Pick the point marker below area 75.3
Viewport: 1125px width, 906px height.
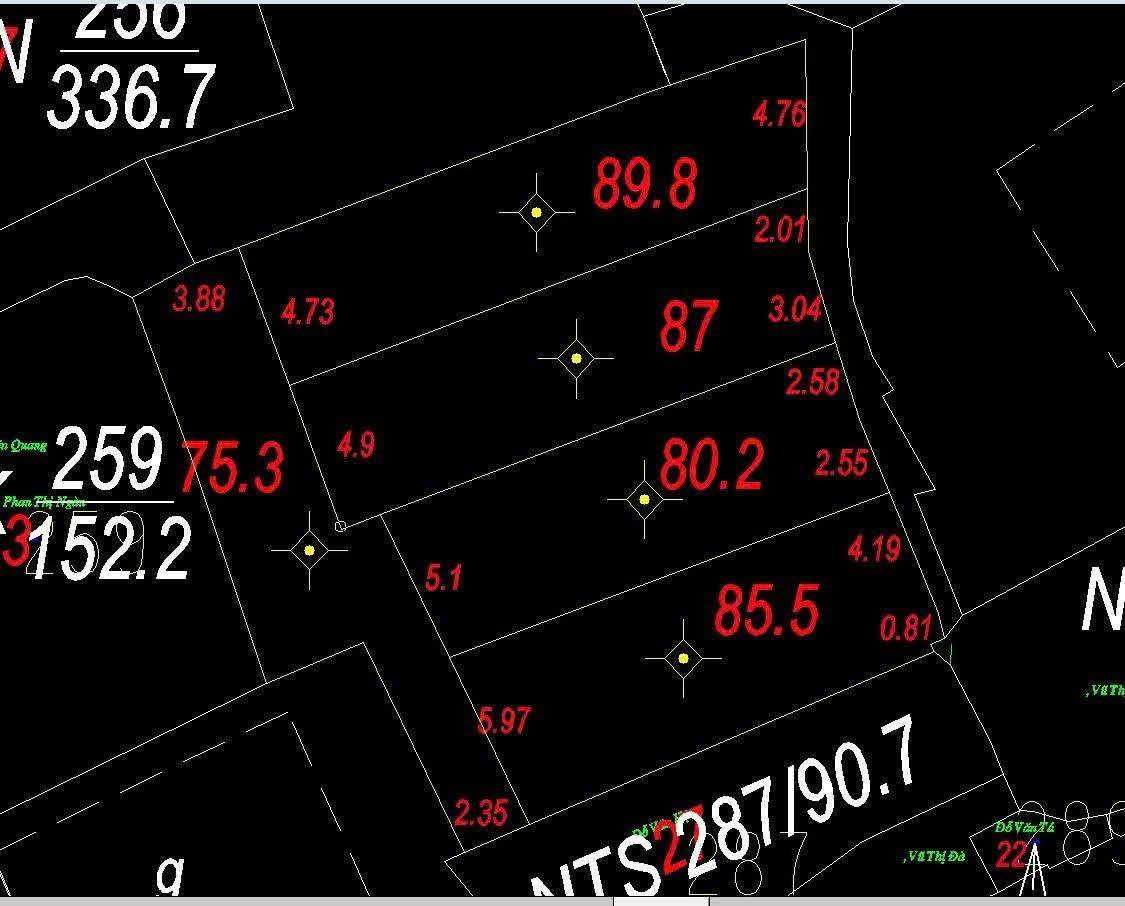[310, 550]
